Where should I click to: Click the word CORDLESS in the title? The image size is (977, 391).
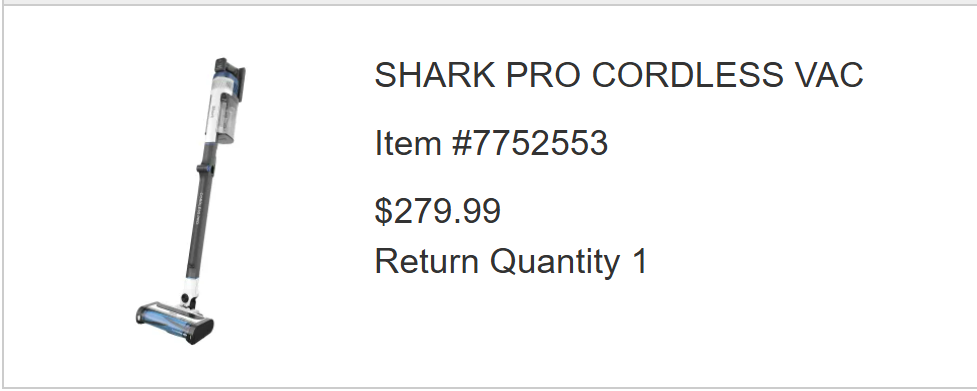click(687, 75)
